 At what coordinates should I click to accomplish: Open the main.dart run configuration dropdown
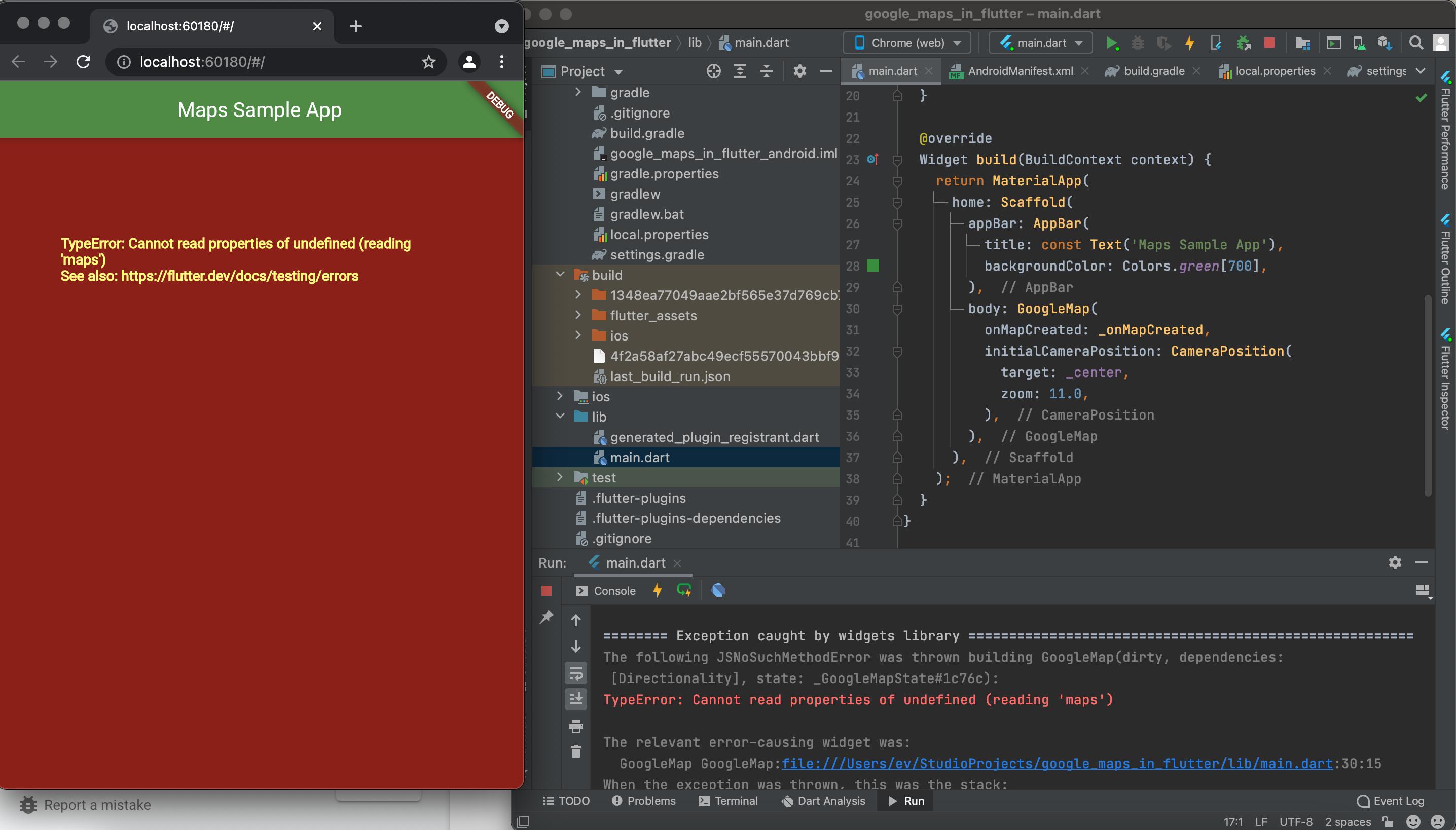(x=1041, y=43)
